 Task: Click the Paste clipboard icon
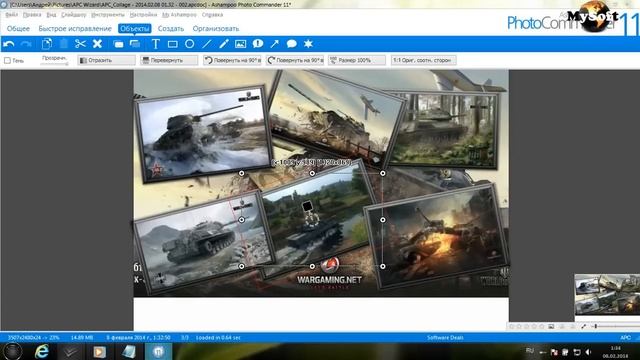[x=64, y=44]
